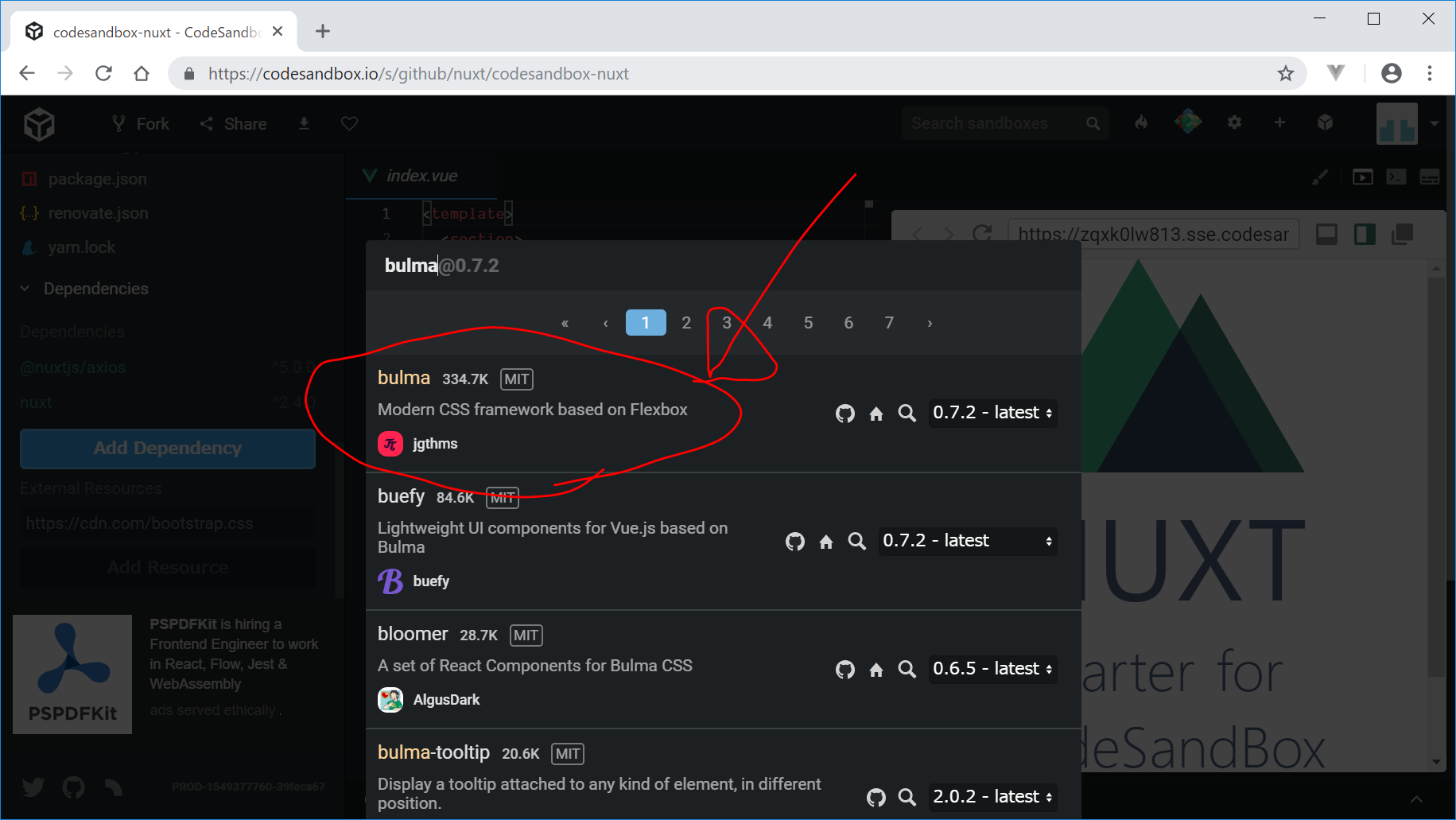Click the GitHub icon for bulma-tooltip package
Image resolution: width=1456 pixels, height=820 pixels.
click(876, 798)
